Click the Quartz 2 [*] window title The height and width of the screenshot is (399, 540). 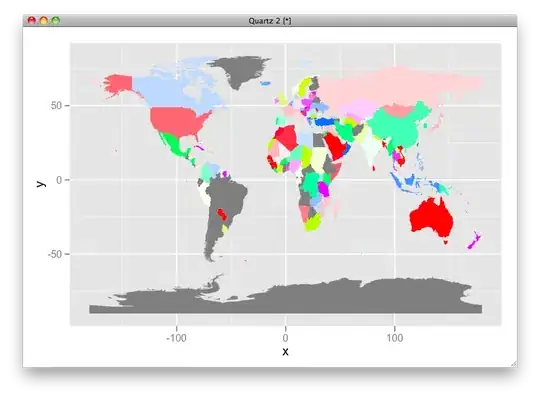coord(270,21)
